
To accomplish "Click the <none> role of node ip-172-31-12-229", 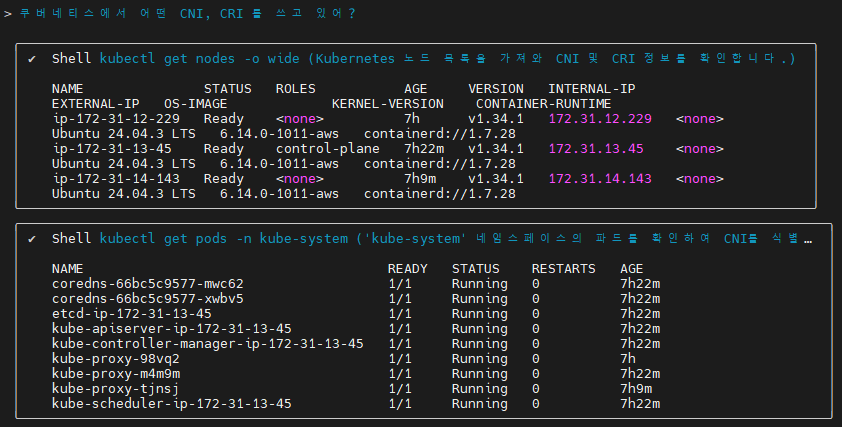I will pyautogui.click(x=300, y=119).
